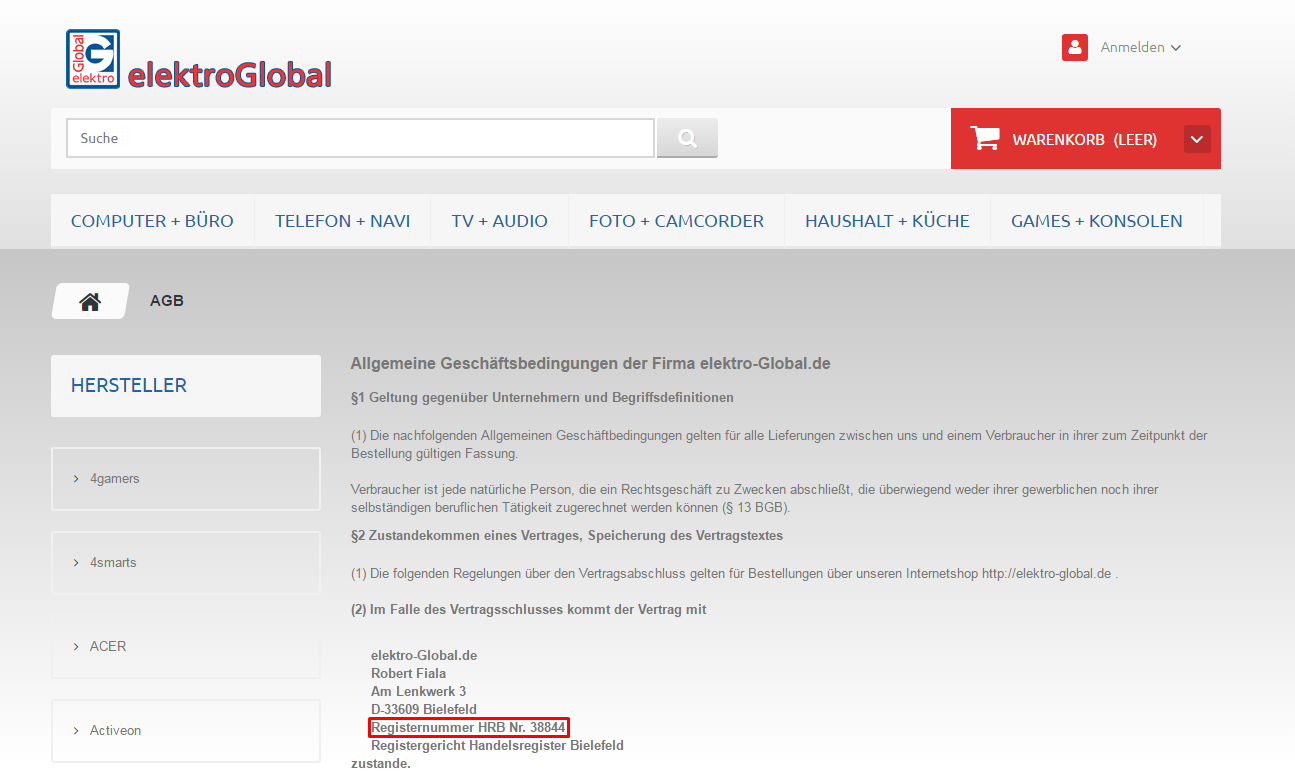Open TV + Audio menu
The width and height of the screenshot is (1295, 779).
tap(500, 221)
